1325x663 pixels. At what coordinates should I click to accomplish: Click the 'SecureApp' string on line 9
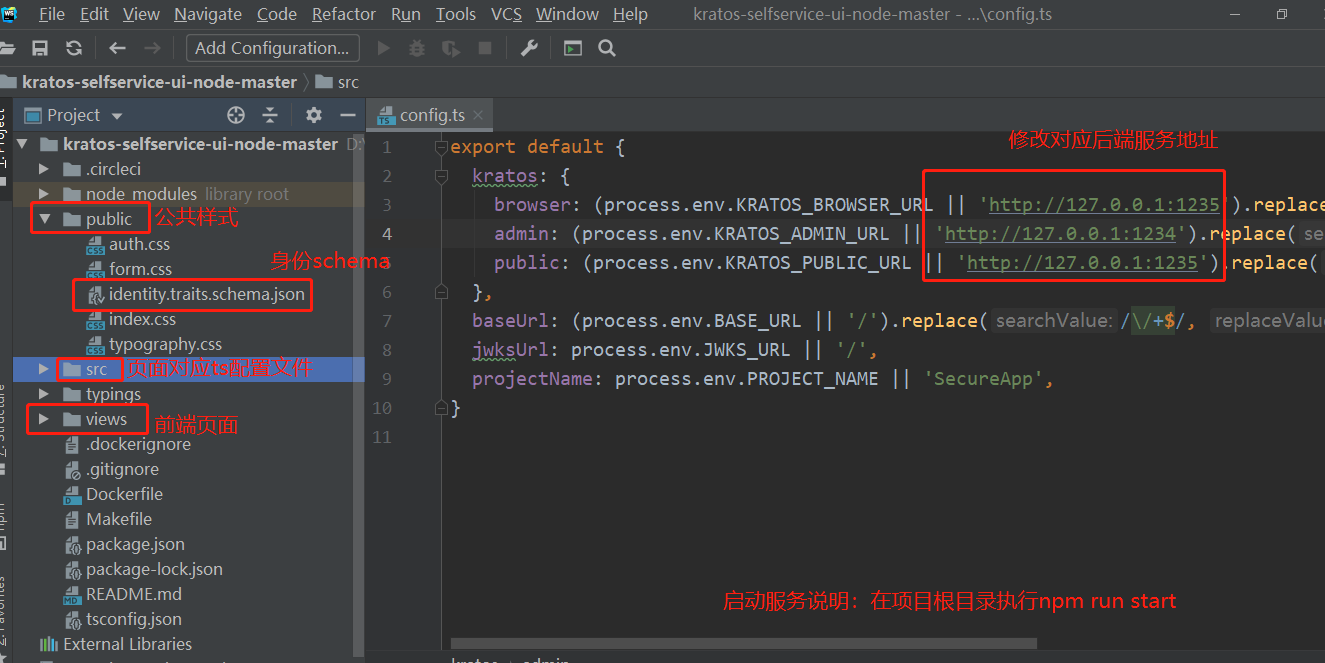point(984,379)
